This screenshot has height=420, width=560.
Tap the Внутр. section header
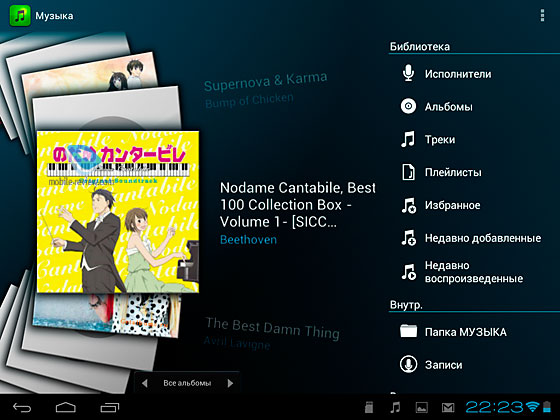tap(406, 305)
